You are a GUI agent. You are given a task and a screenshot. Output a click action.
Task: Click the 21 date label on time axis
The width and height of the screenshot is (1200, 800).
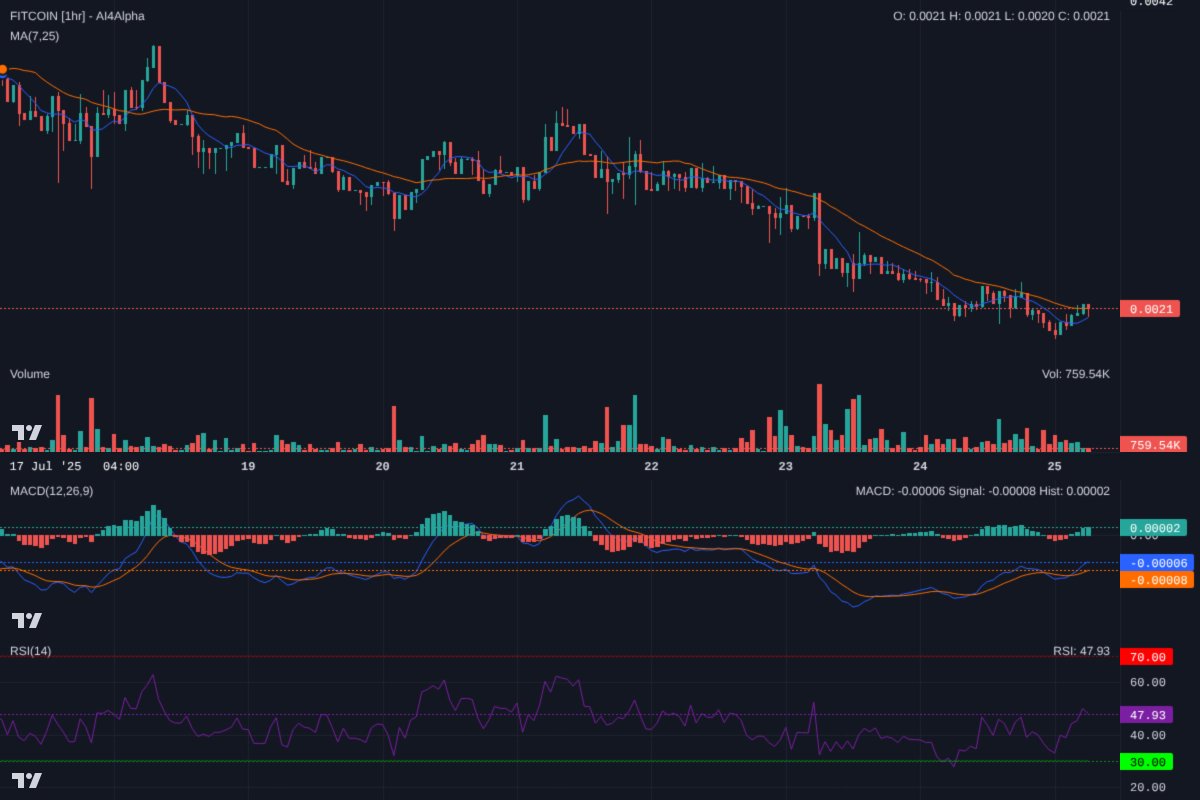[x=517, y=466]
